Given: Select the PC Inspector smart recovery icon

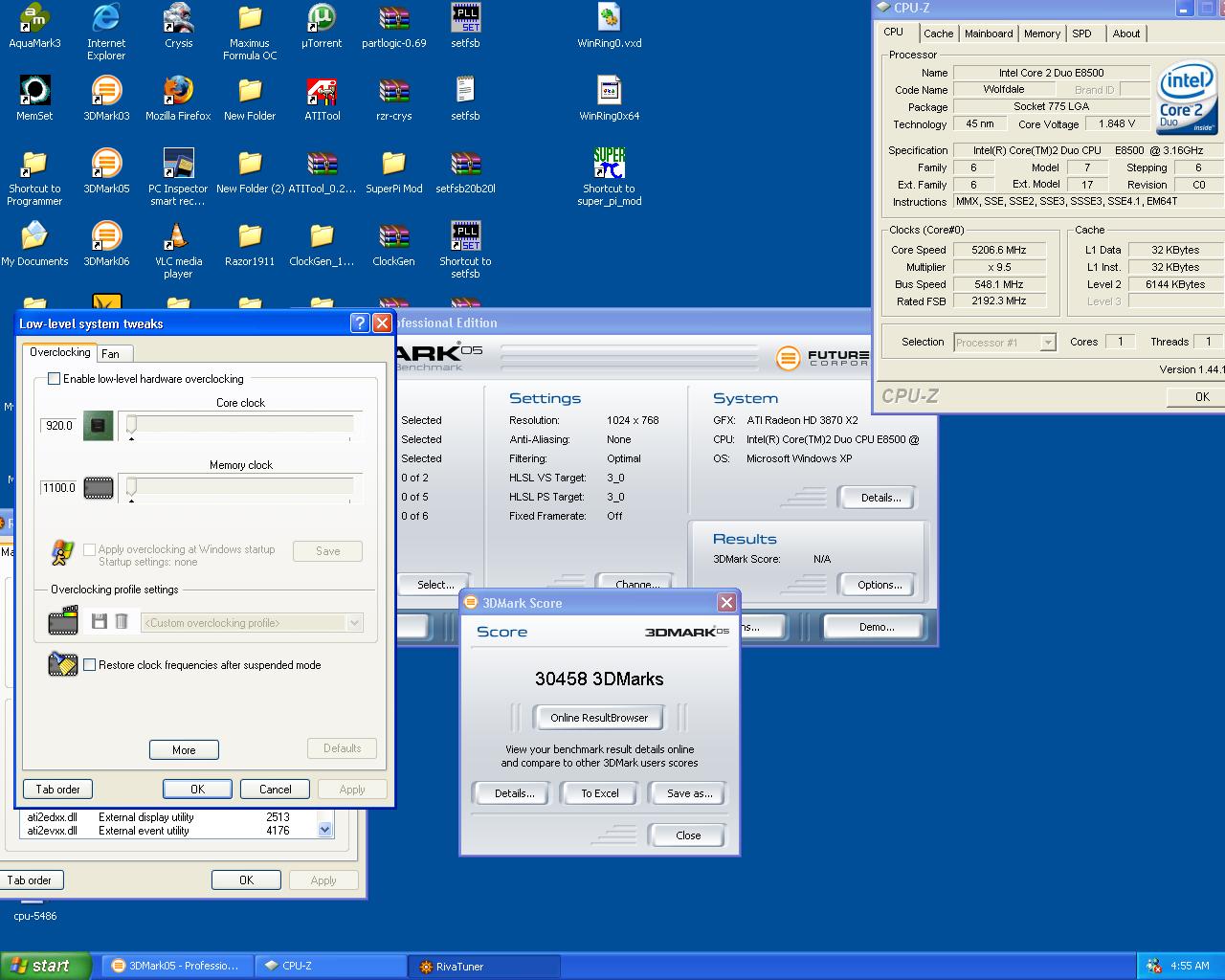Looking at the screenshot, I should 178,178.
